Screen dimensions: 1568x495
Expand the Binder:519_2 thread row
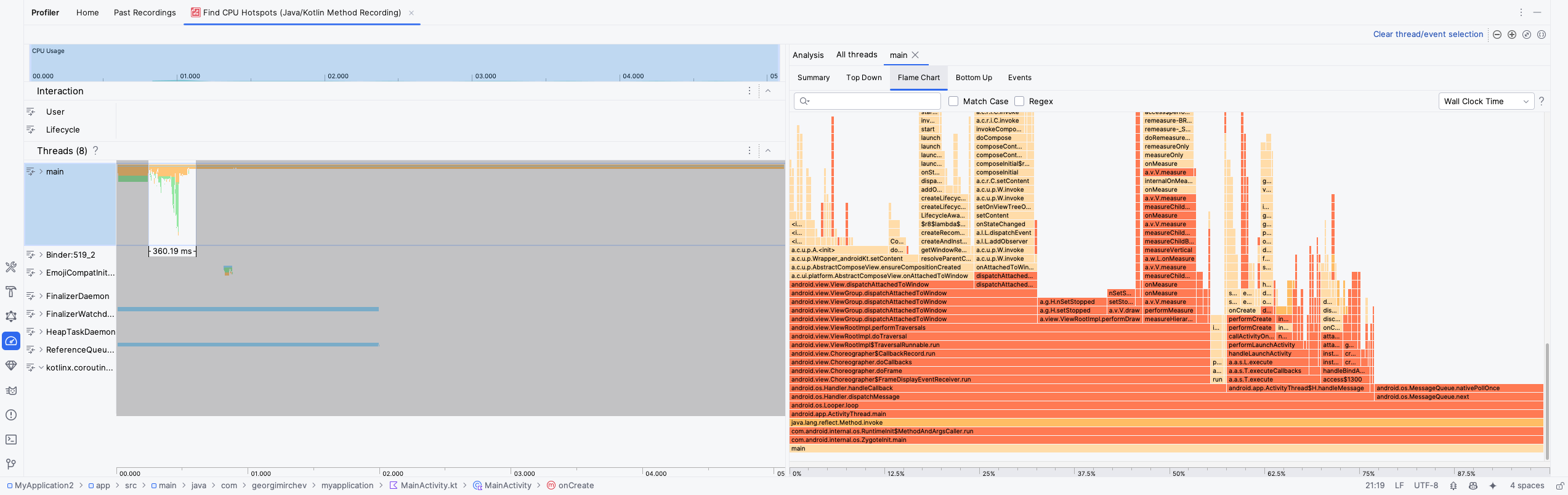41,255
